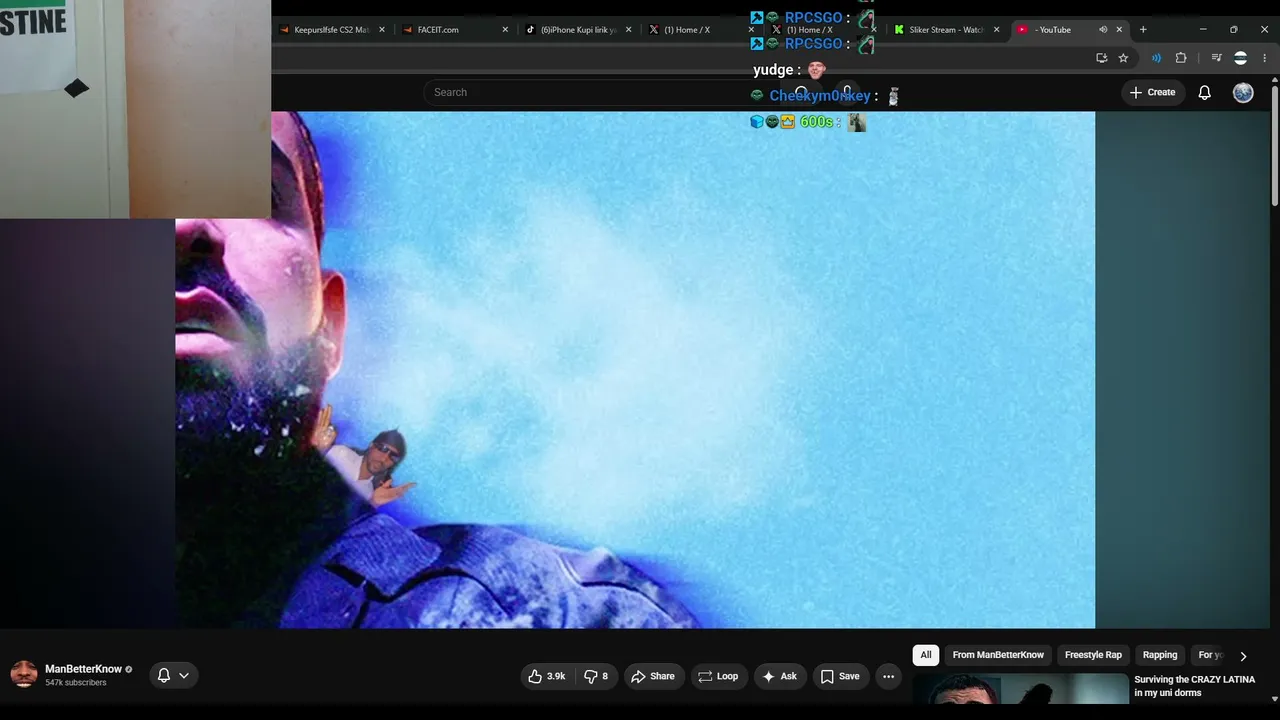Filter by Rapping chip
This screenshot has width=1280, height=720.
[1160, 655]
